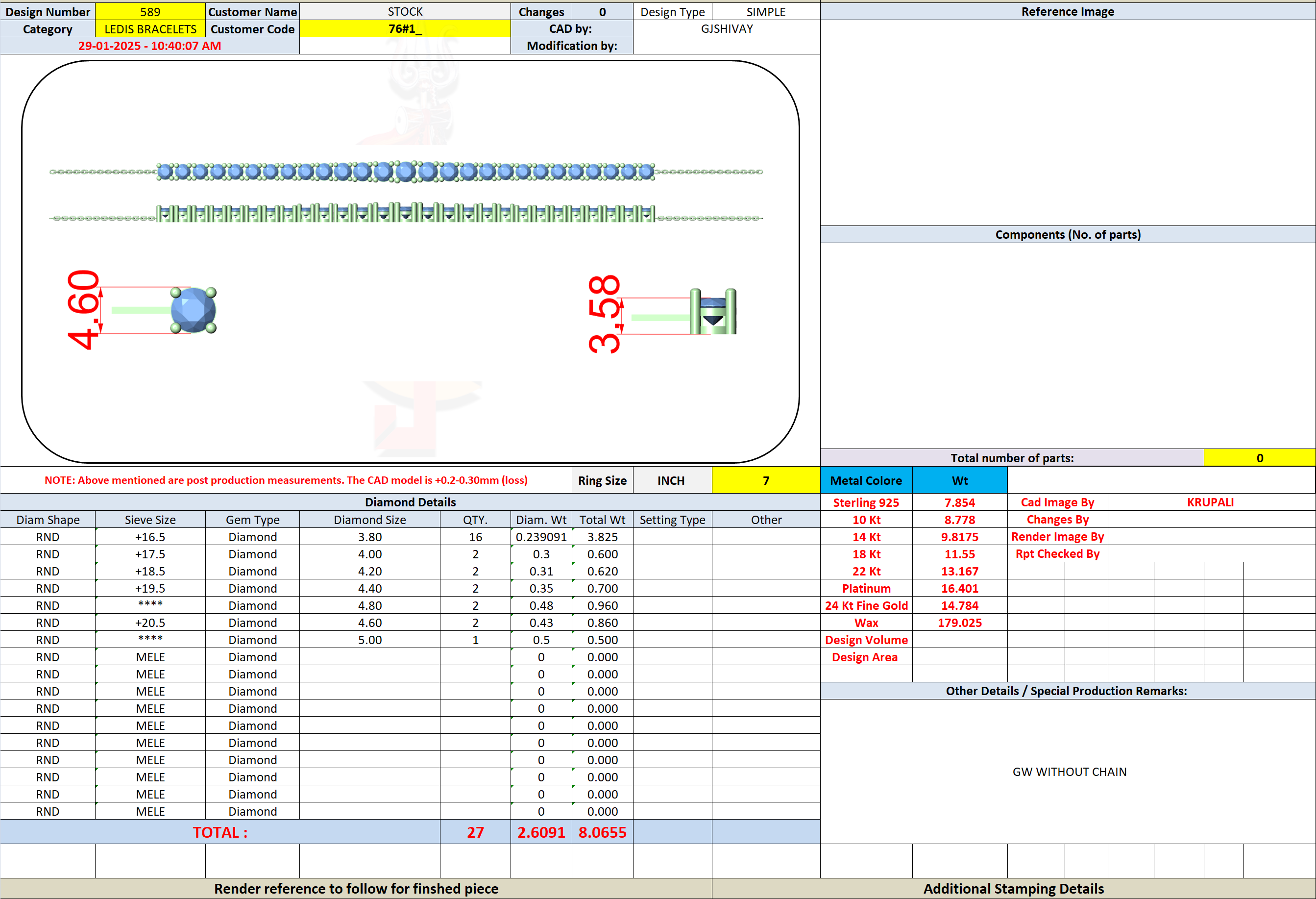This screenshot has height=899, width=1316.
Task: Select the Changes value 0 cell
Action: pos(602,12)
